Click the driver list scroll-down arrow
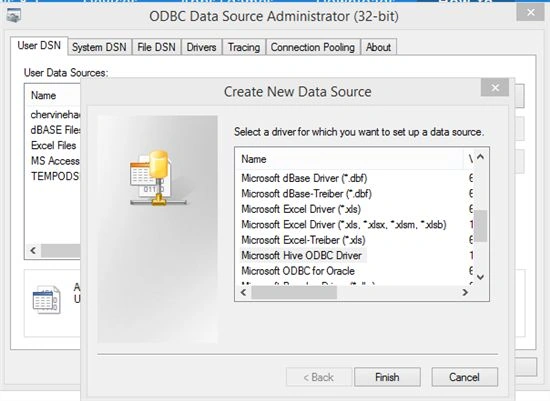This screenshot has height=401, width=550. 480,277
